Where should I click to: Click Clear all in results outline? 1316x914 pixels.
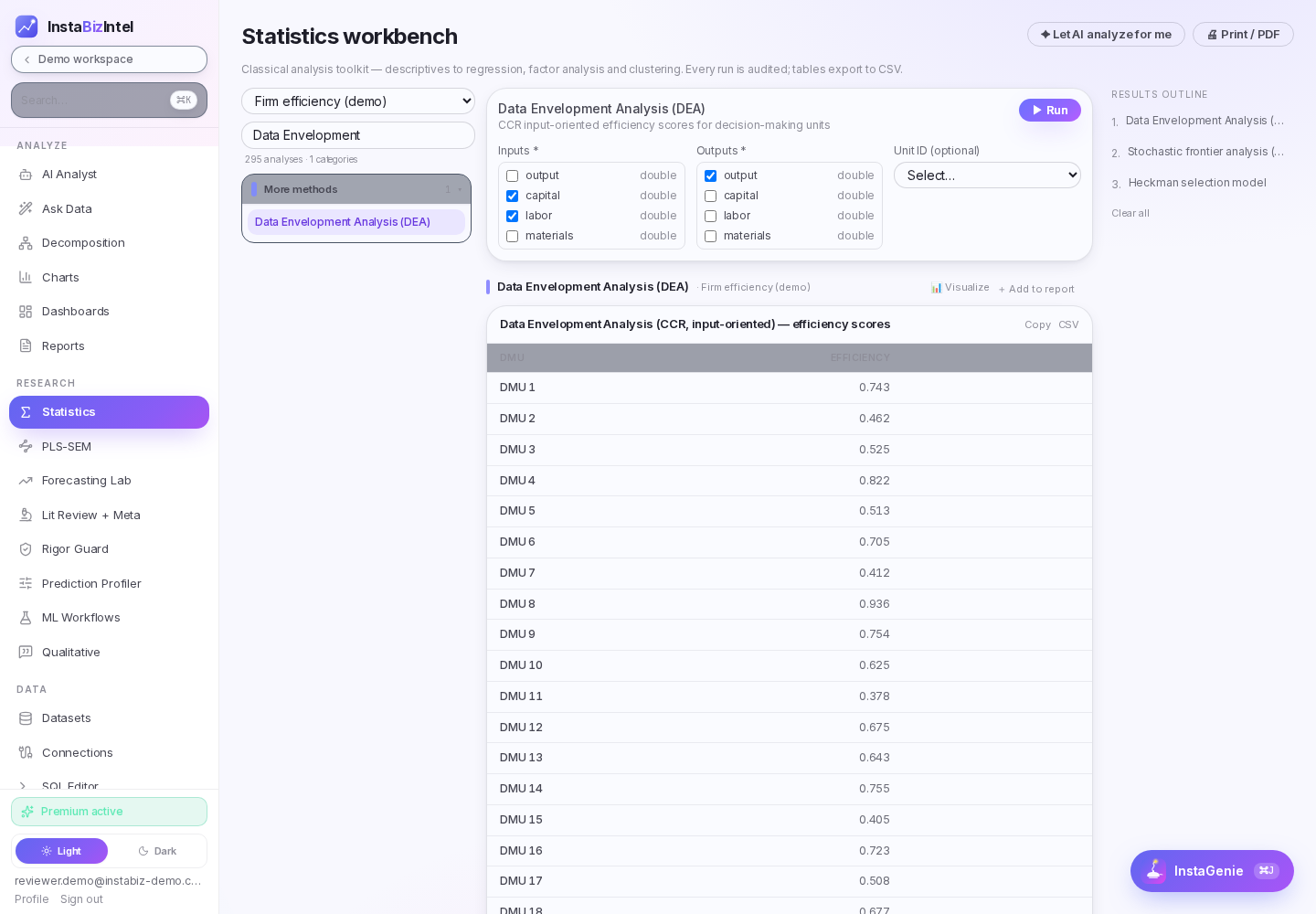[x=1130, y=213]
